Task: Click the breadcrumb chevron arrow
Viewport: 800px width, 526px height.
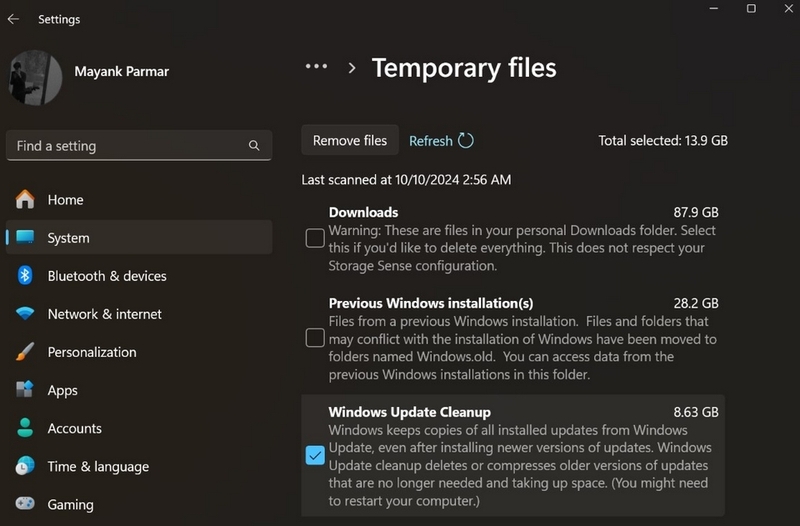Action: tap(352, 68)
